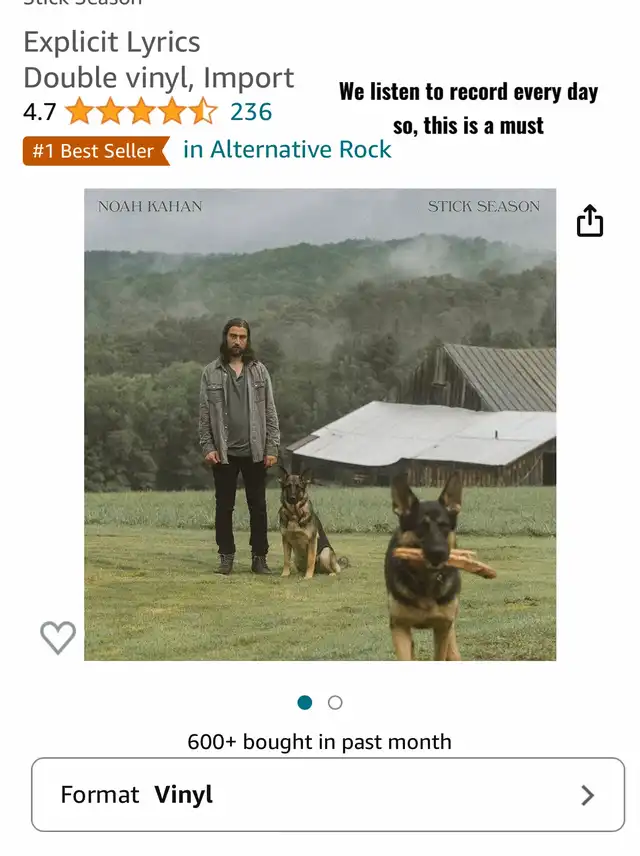Click the middle third rating star
The height and width of the screenshot is (856, 640).
pos(141,111)
